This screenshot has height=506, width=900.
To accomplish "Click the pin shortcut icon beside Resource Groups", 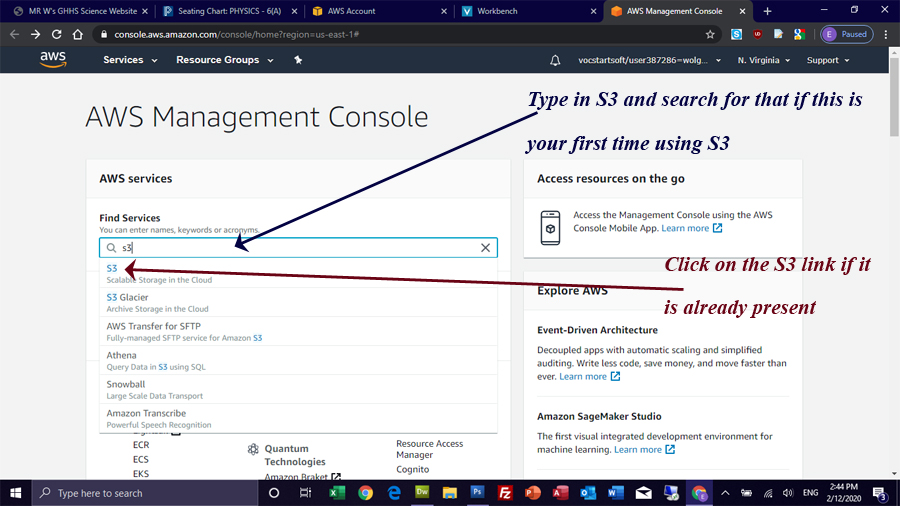I will click(298, 60).
